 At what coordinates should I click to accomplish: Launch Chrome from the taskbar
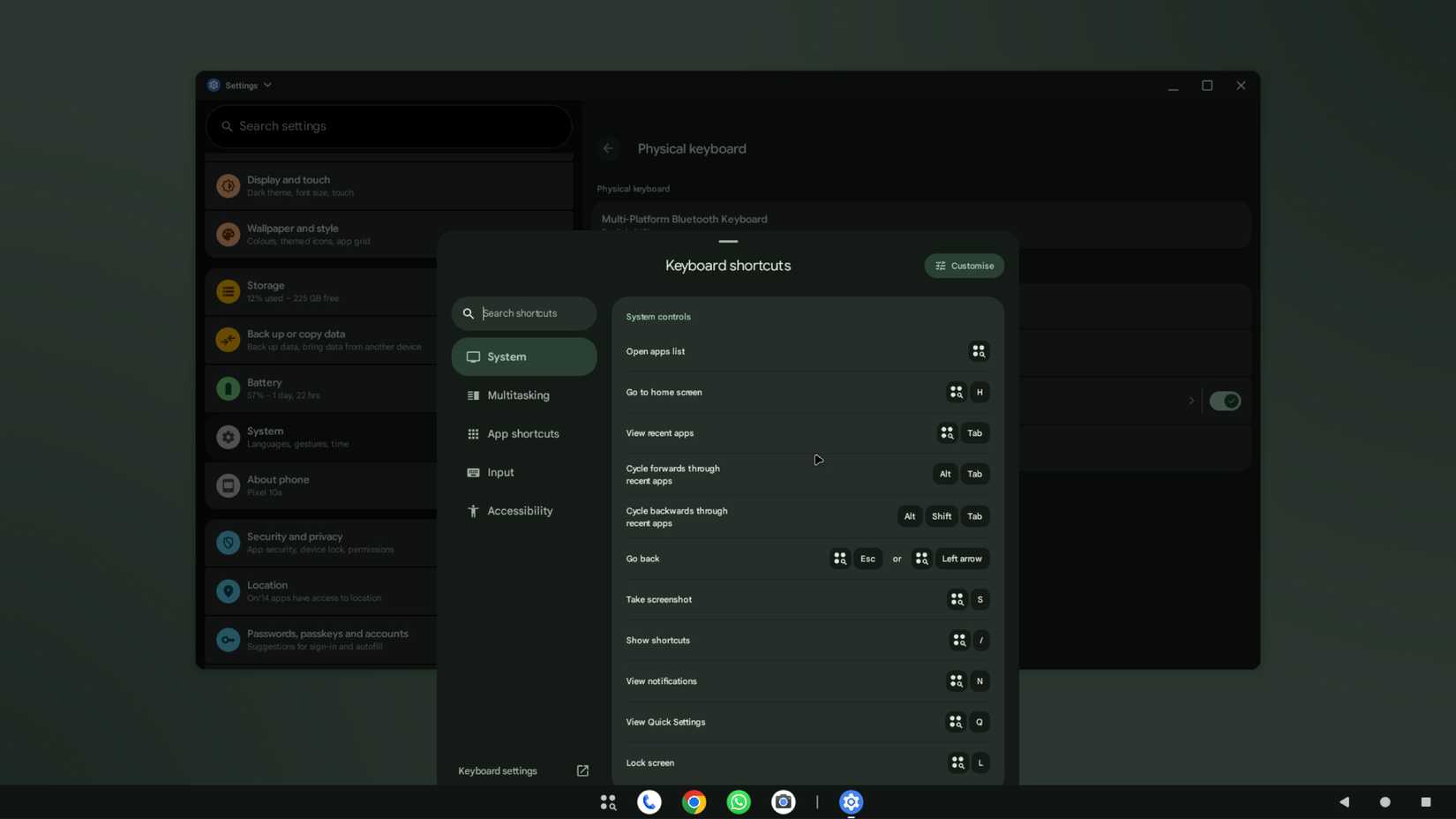point(694,801)
